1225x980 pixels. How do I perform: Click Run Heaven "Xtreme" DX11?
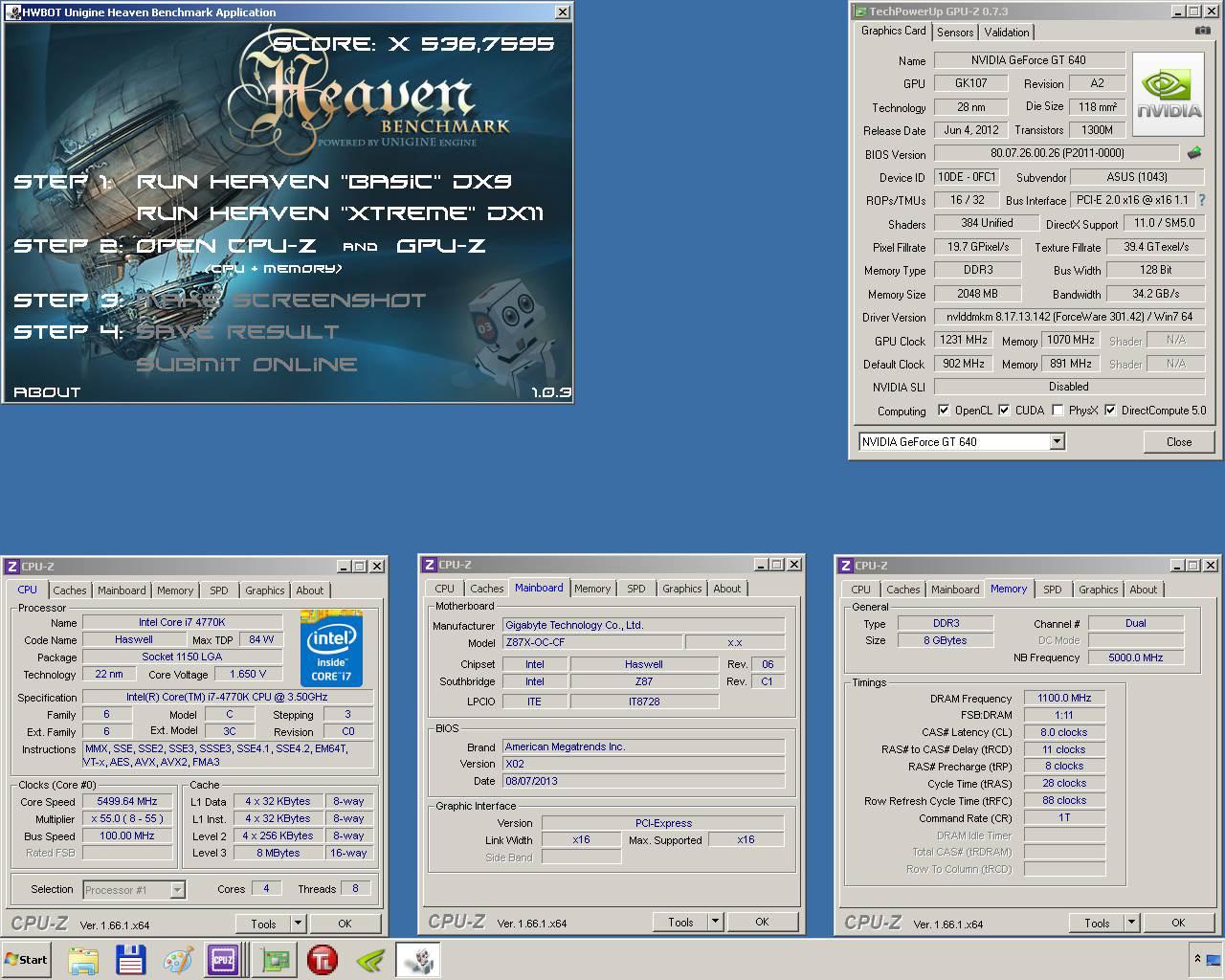click(340, 213)
